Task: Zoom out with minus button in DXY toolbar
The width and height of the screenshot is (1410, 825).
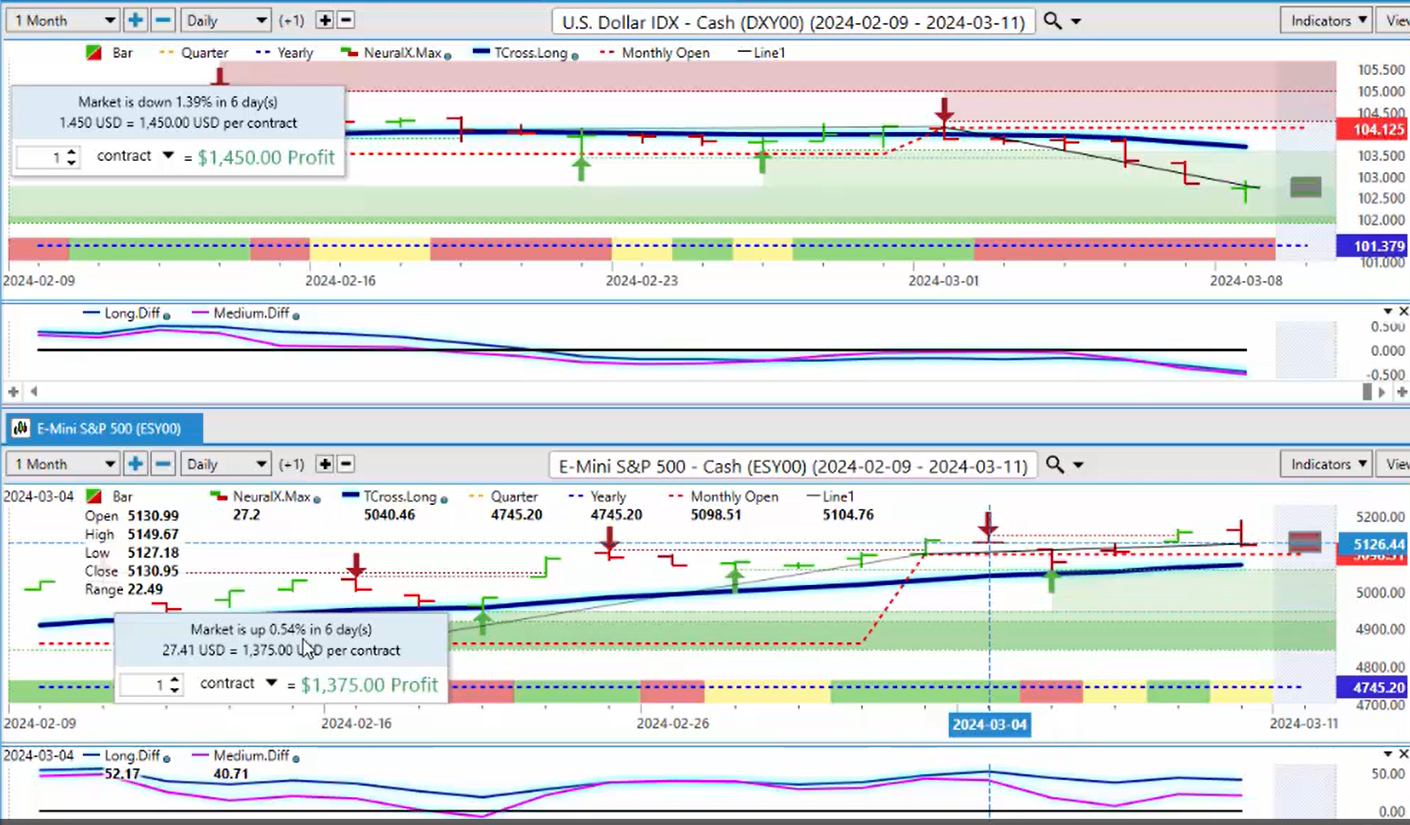Action: click(163, 20)
